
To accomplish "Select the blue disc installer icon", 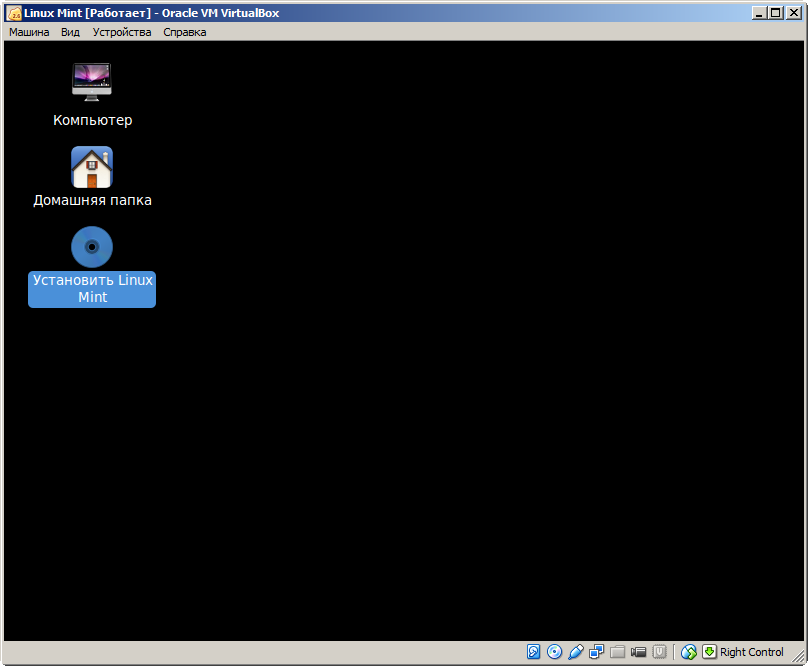I will [x=92, y=247].
